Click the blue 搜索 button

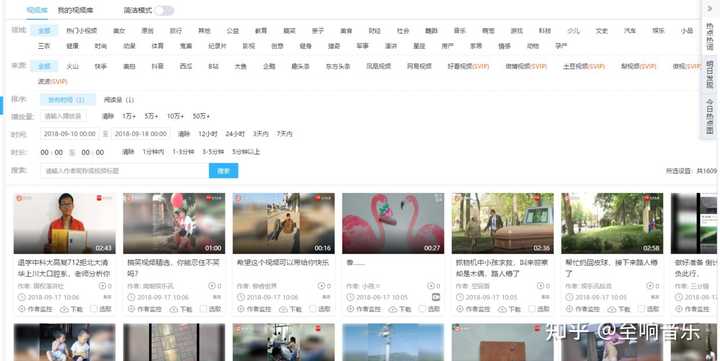pyautogui.click(x=224, y=171)
